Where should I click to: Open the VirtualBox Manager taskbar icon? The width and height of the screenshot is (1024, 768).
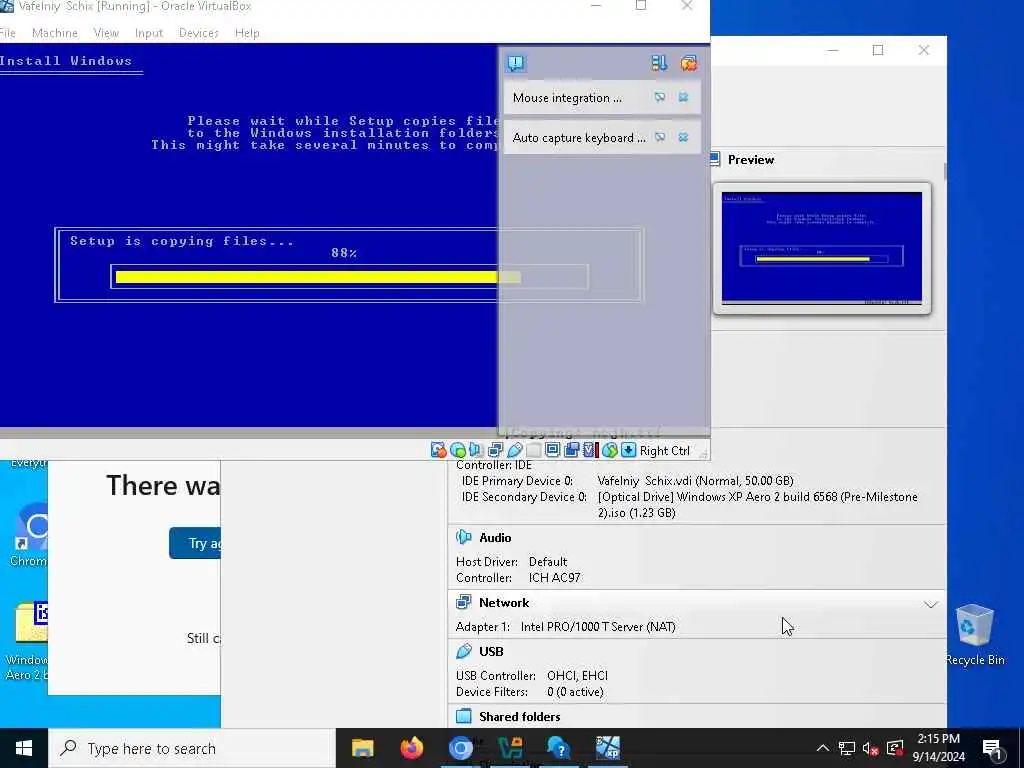[x=510, y=748]
